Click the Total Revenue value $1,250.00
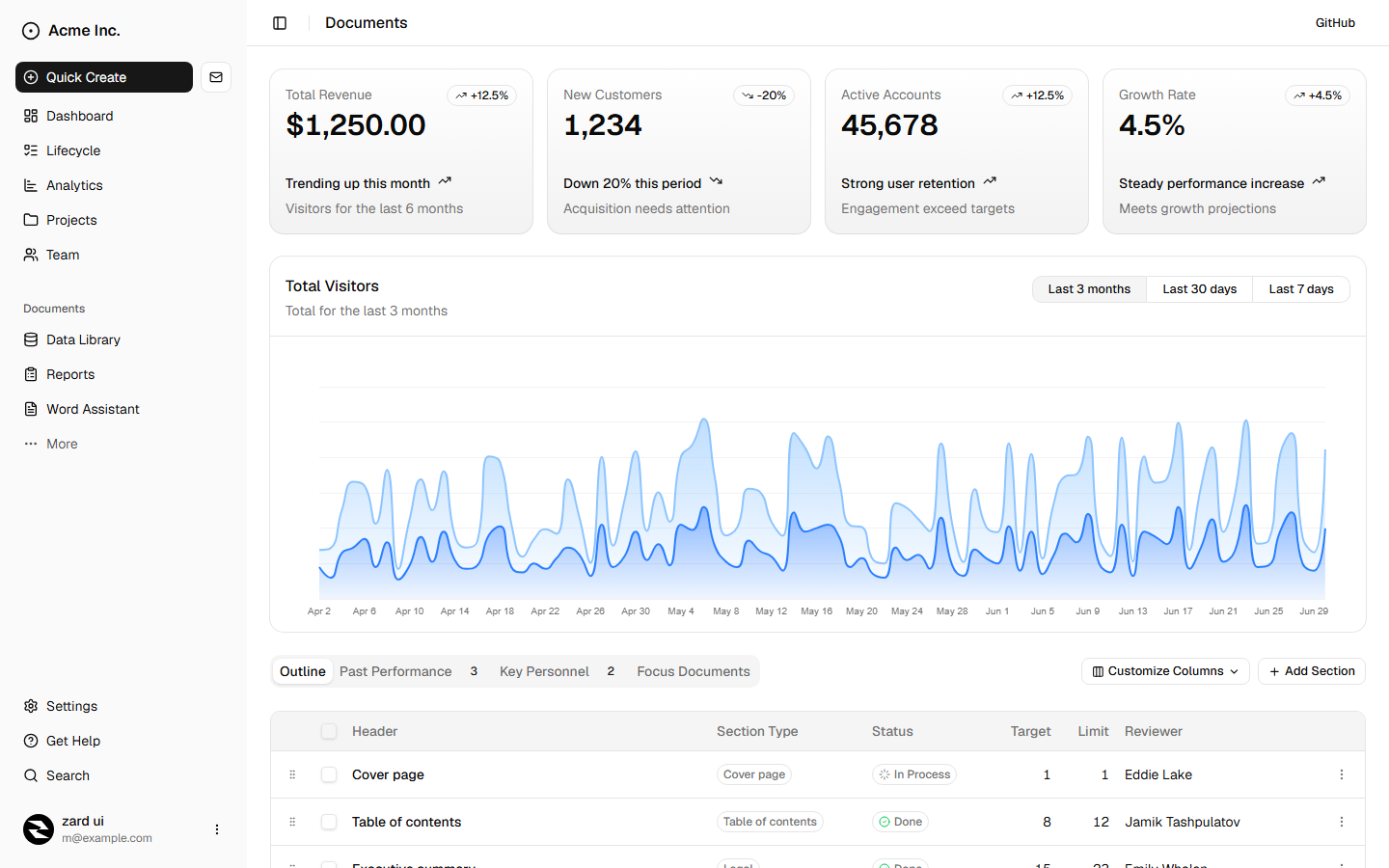Viewport: 1389px width, 868px height. (x=356, y=125)
